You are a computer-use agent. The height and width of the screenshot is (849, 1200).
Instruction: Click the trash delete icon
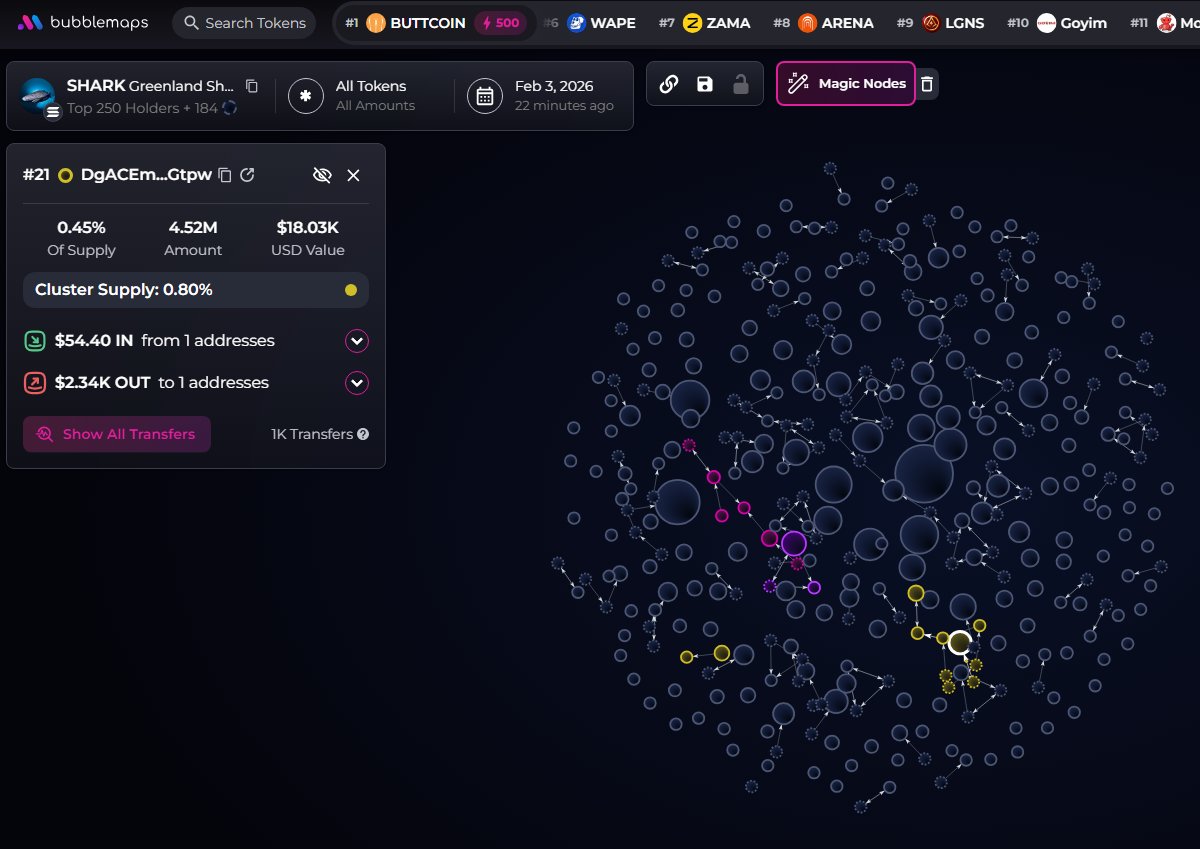tap(927, 84)
